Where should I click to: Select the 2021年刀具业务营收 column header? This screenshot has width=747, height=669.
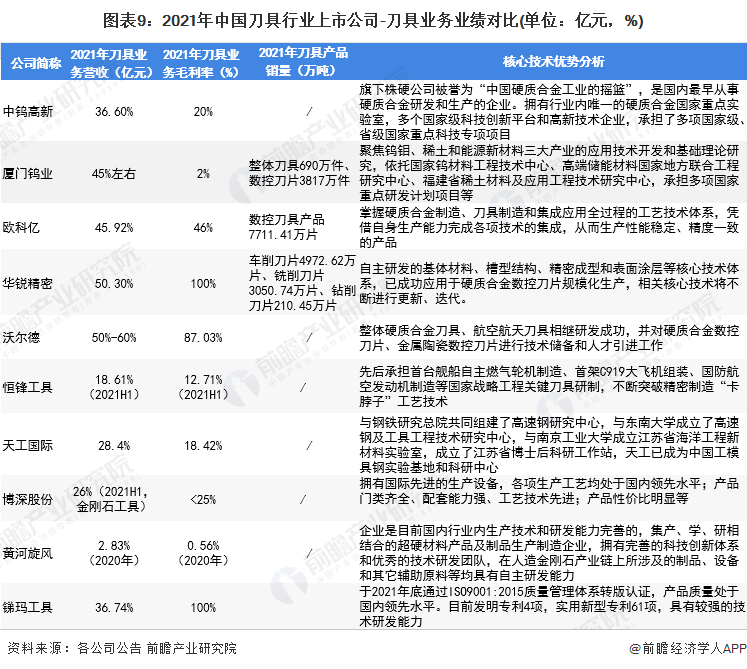coord(112,63)
